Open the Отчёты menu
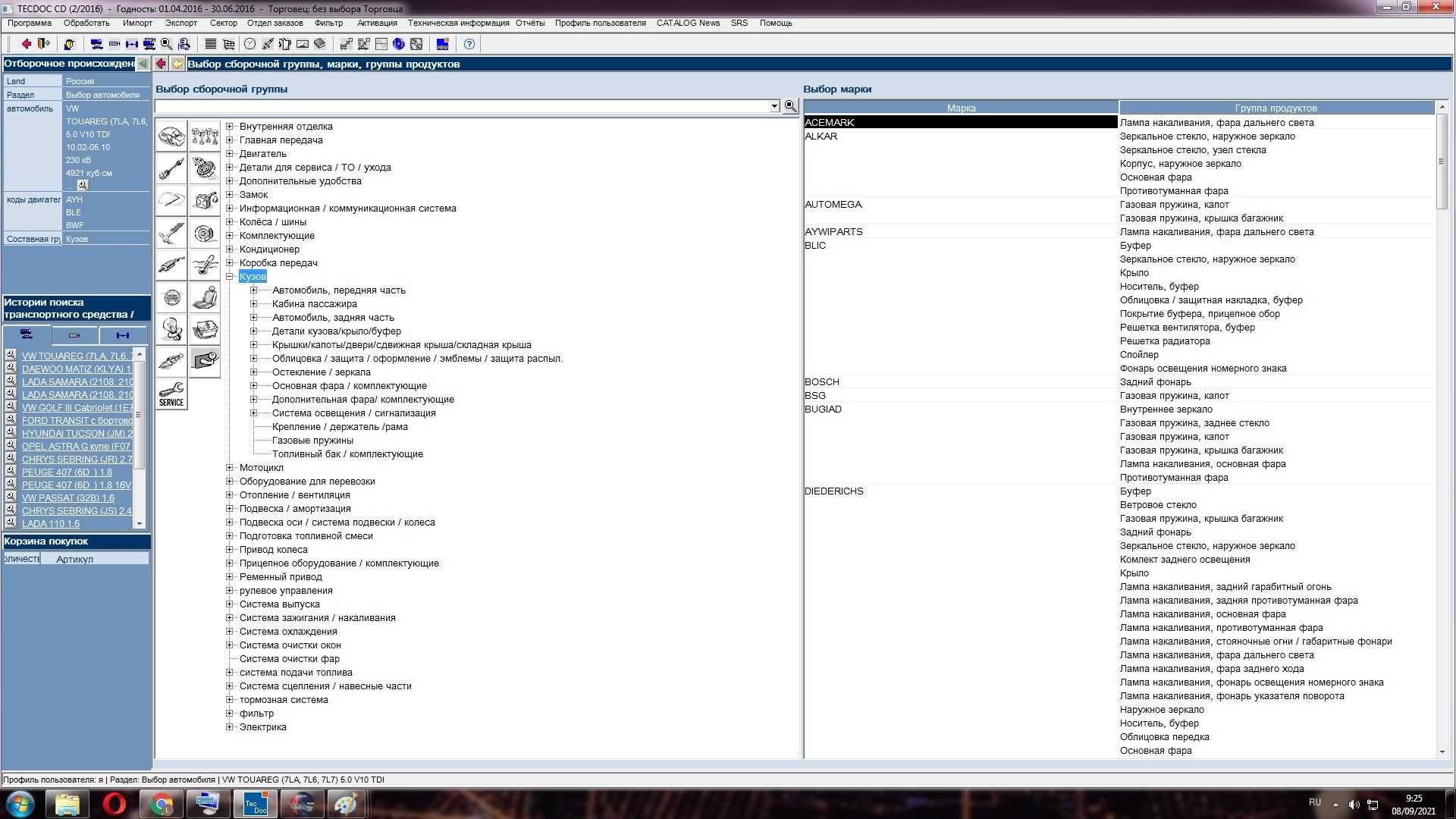 (530, 23)
